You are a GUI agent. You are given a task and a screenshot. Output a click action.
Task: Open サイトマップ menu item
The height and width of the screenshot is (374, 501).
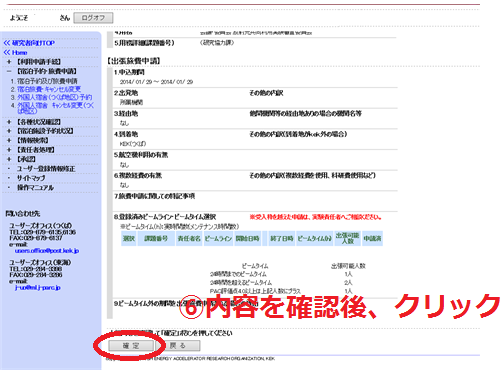[31, 178]
